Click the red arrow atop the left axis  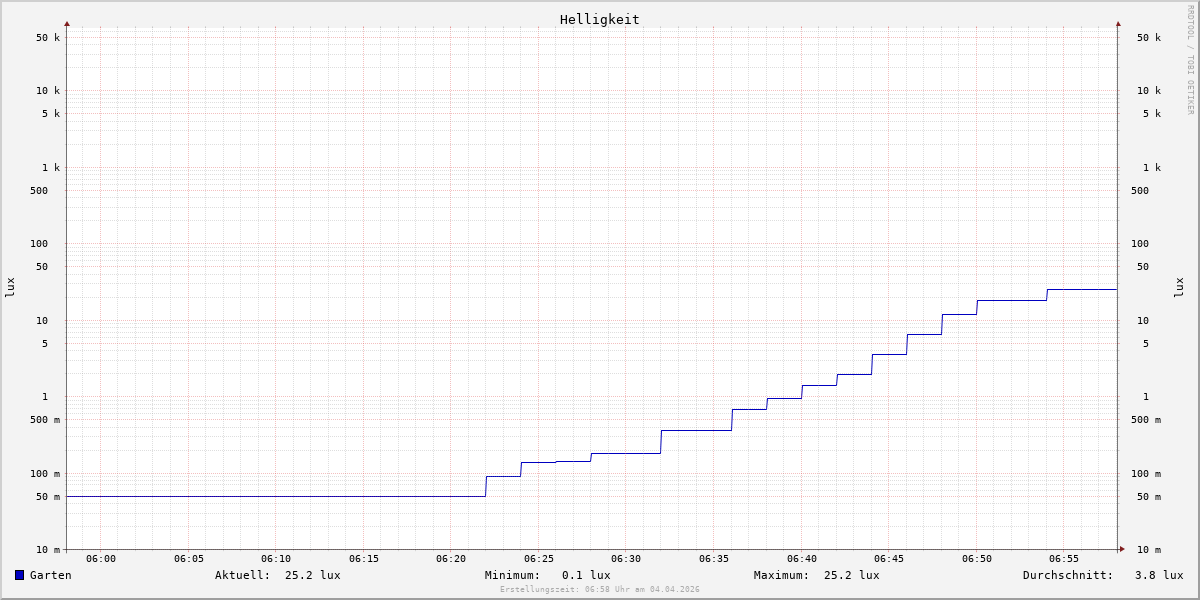(x=67, y=23)
